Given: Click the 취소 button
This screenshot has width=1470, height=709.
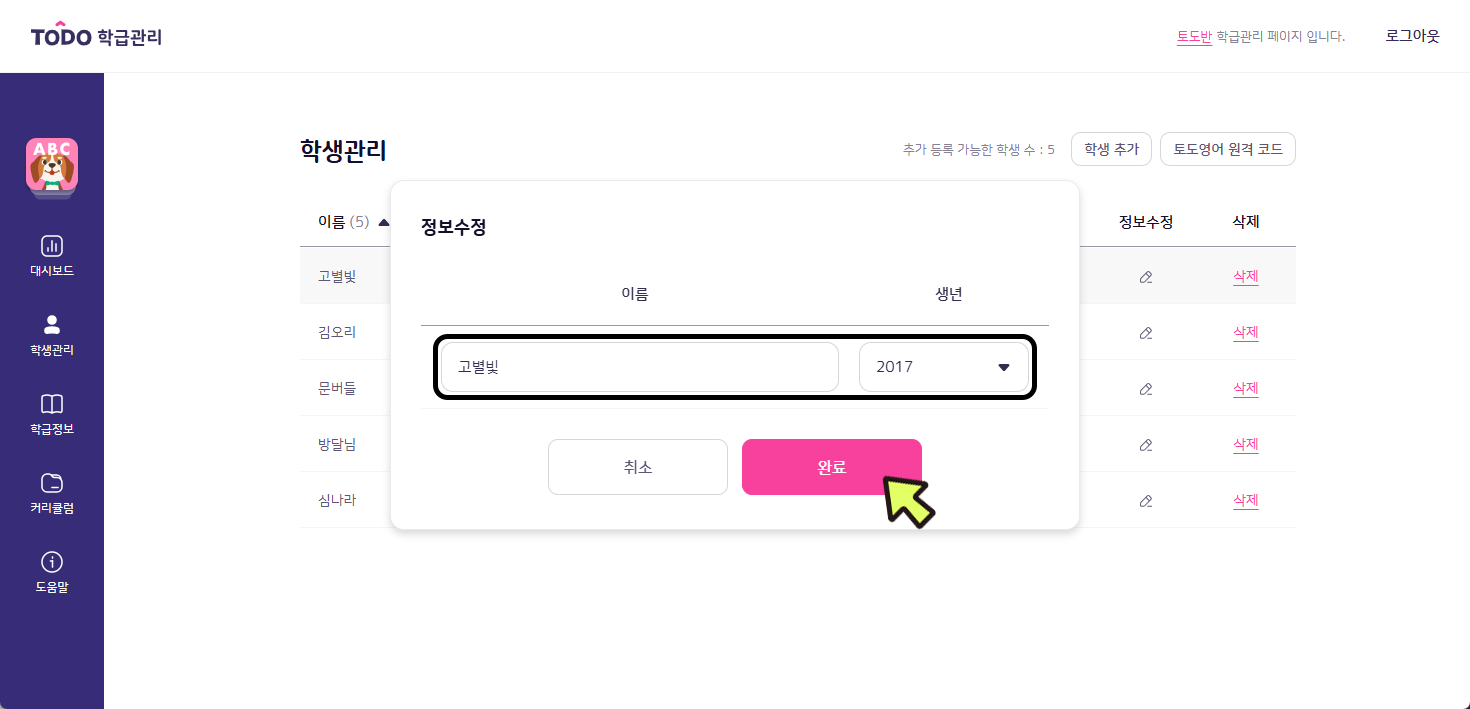Looking at the screenshot, I should tap(638, 467).
